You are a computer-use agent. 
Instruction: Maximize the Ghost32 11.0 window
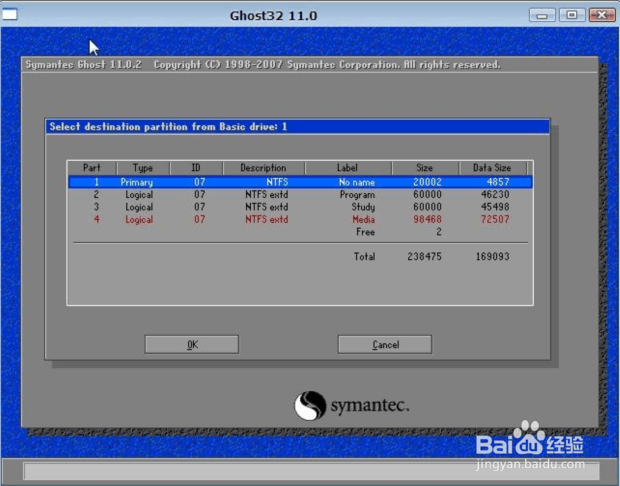click(571, 15)
